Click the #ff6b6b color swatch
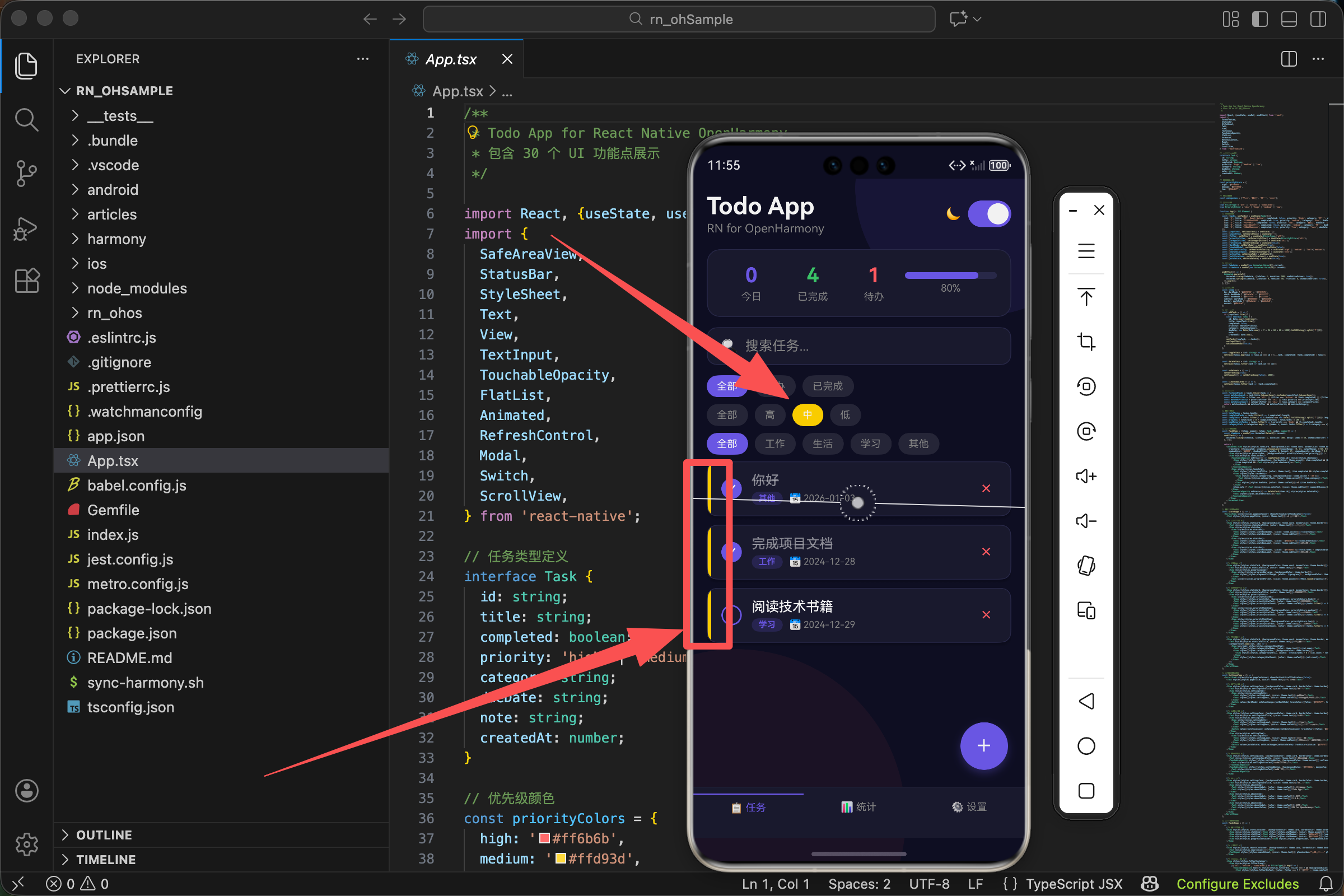Viewport: 1344px width, 896px height. [544, 838]
